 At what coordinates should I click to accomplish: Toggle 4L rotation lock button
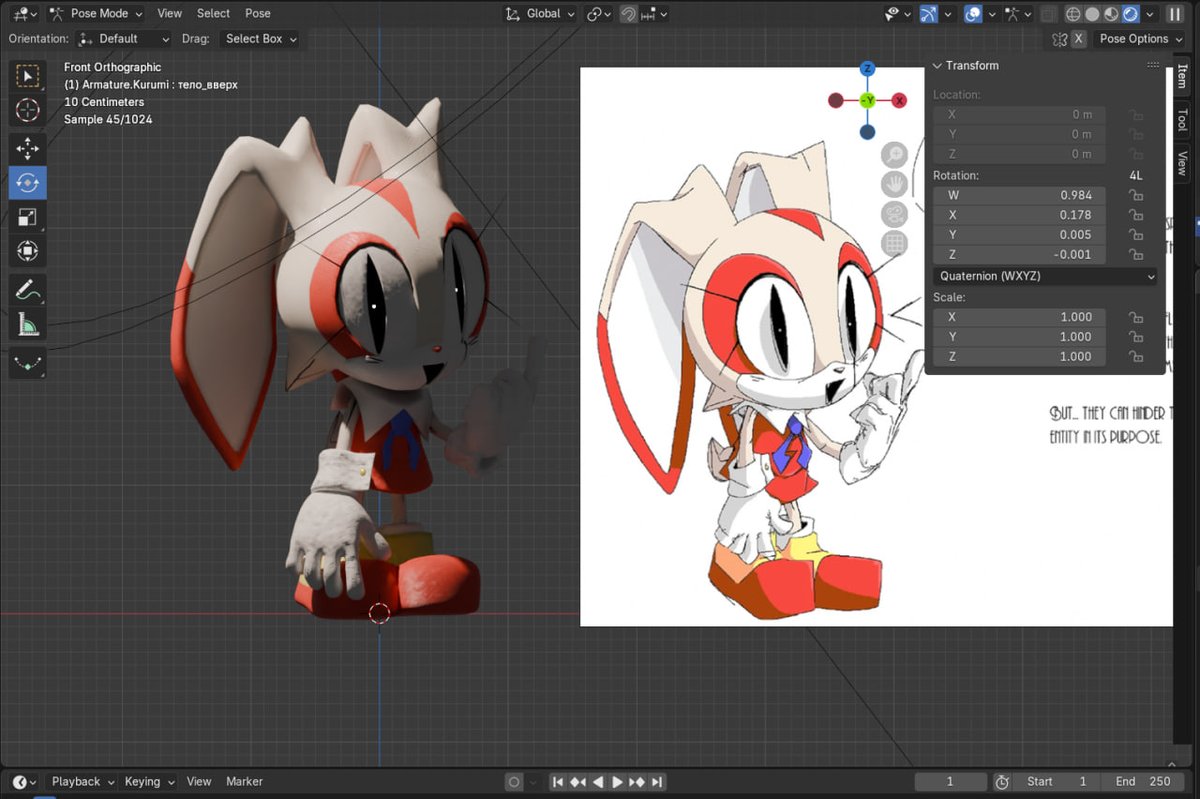coord(1136,176)
